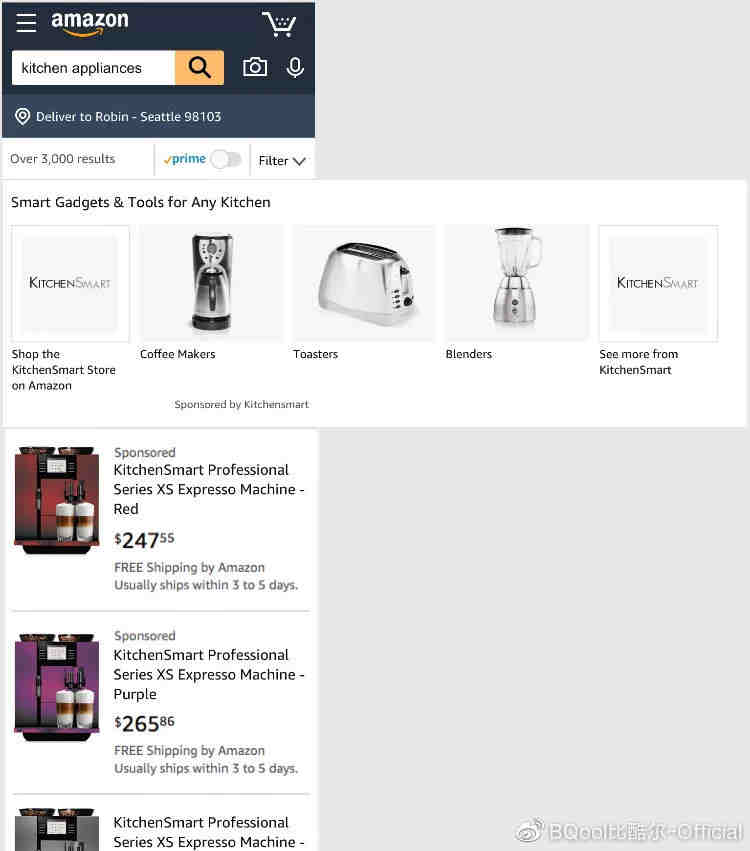Click the orange search magnifier button
This screenshot has width=750, height=851.
tap(199, 68)
